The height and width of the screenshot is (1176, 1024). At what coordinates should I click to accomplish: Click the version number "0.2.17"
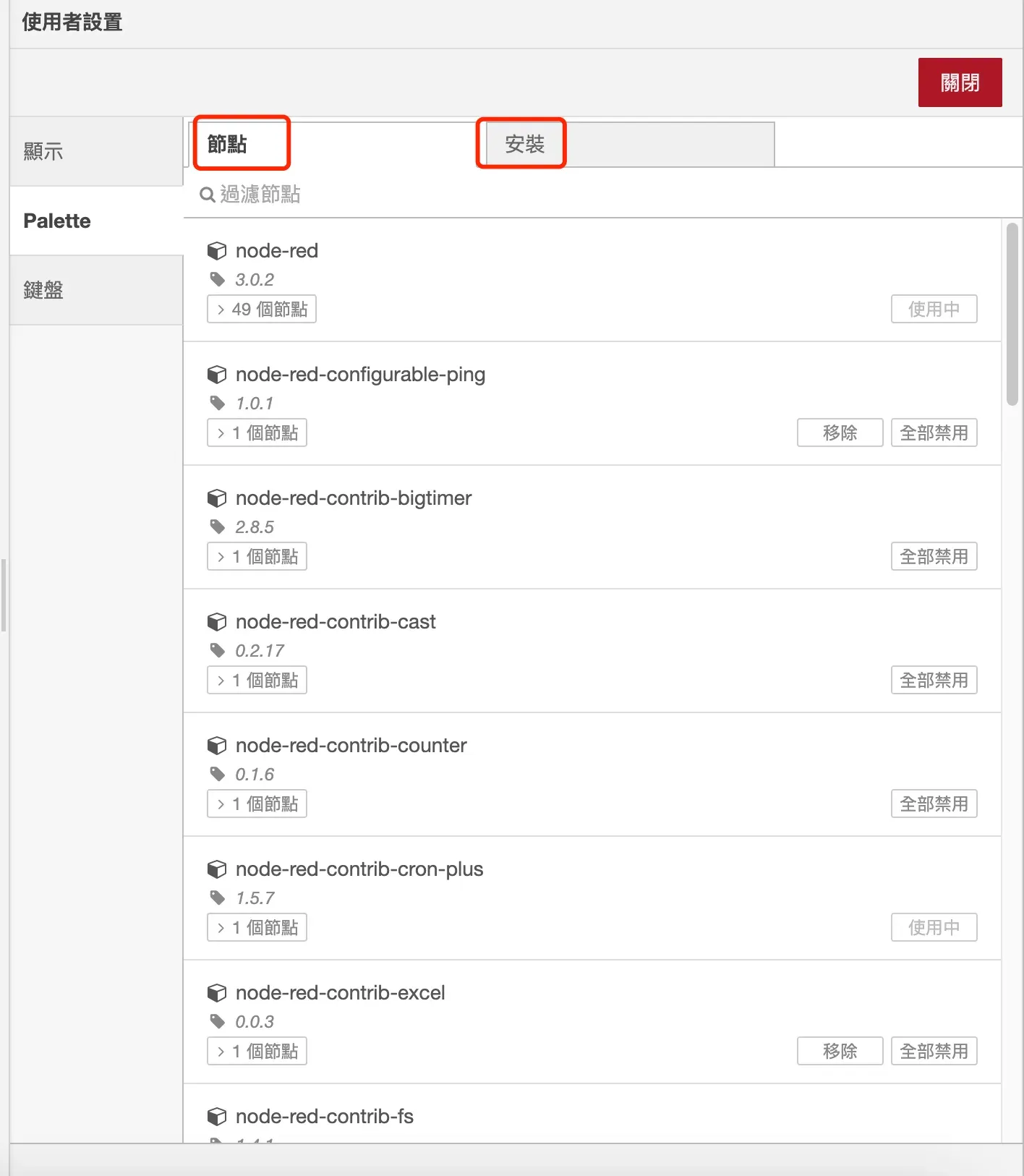pyautogui.click(x=260, y=651)
